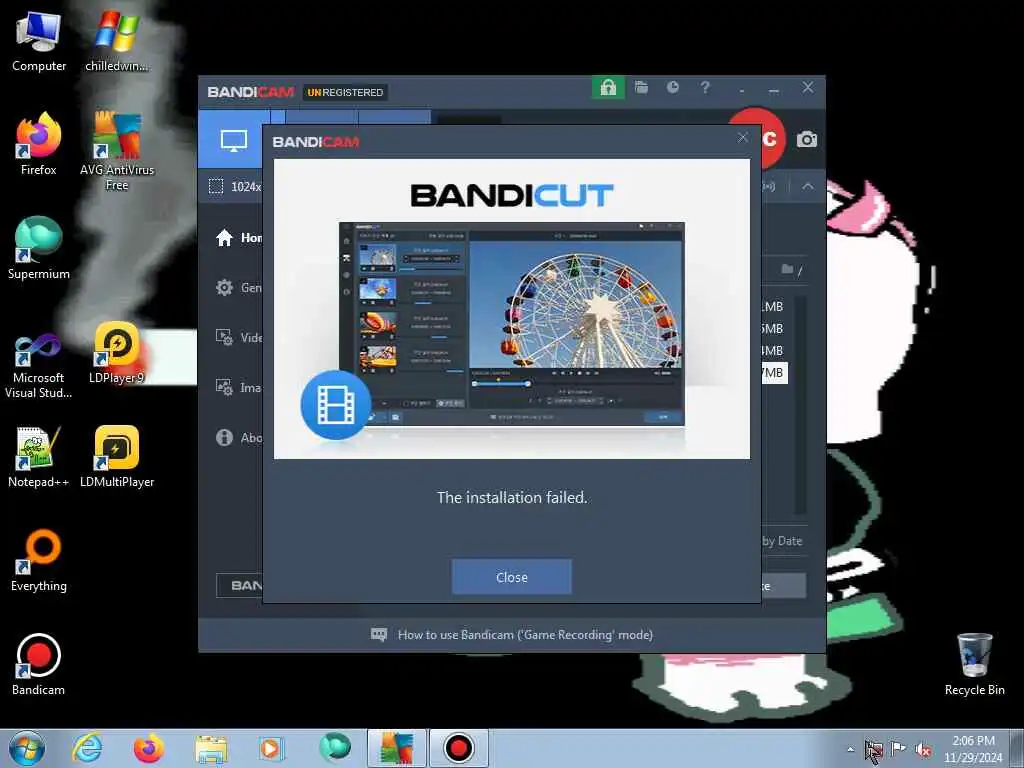Click the Bandicam file list scrollbar

[800, 405]
